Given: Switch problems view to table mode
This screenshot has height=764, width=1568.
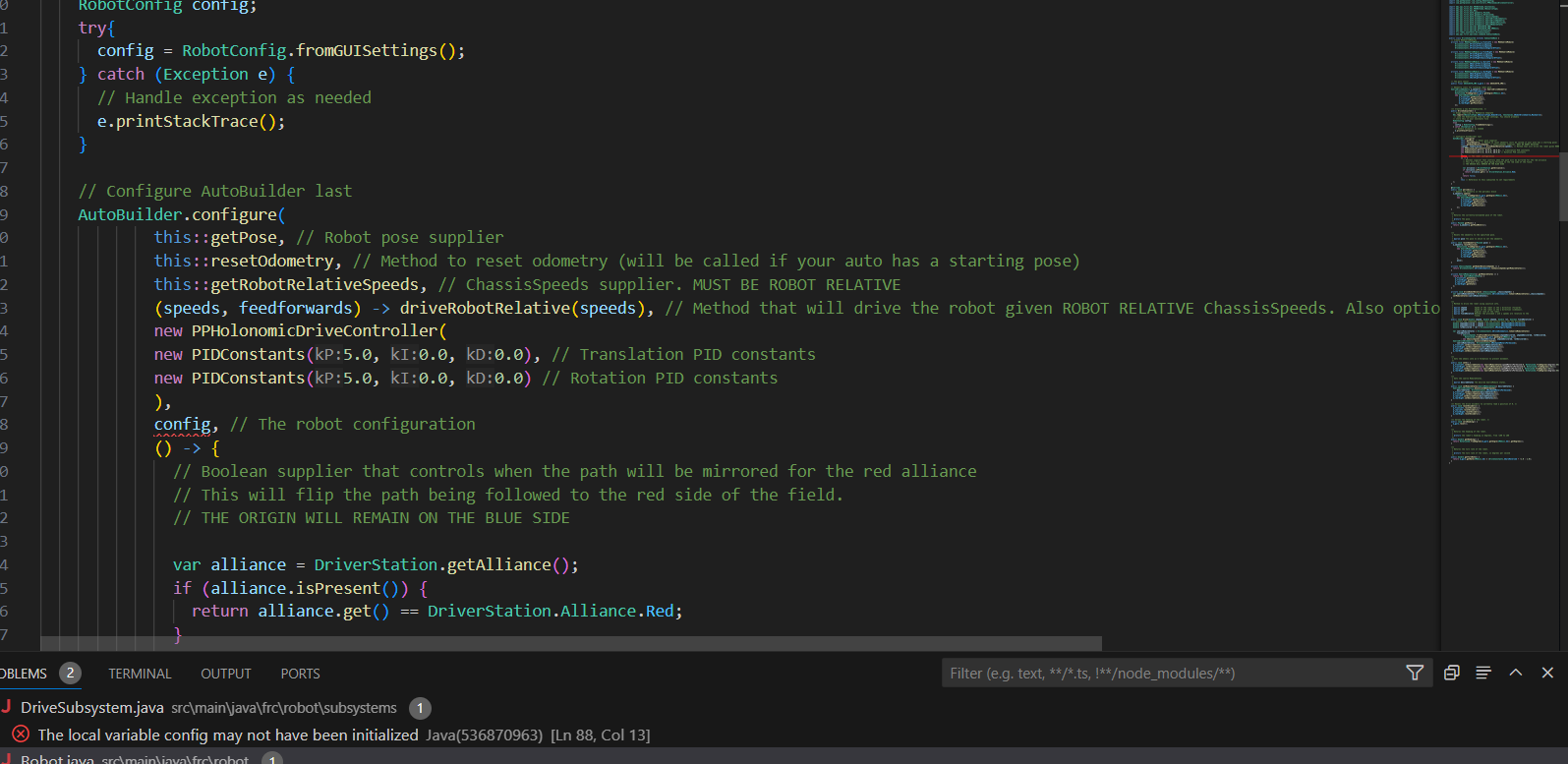Looking at the screenshot, I should coord(1483,673).
